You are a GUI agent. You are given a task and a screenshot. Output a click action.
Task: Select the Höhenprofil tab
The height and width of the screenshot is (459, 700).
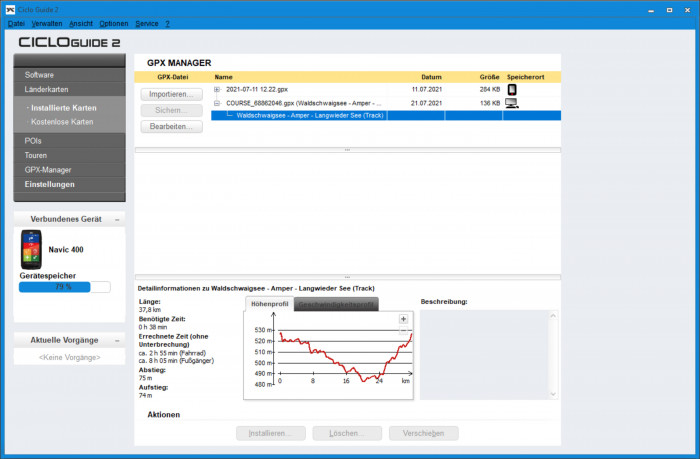tap(269, 304)
